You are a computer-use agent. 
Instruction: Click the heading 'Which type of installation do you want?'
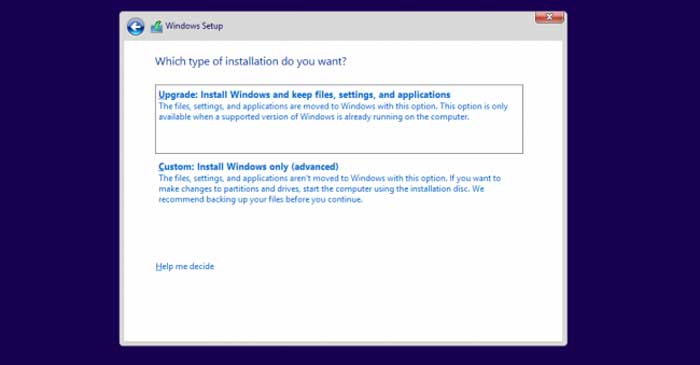pyautogui.click(x=250, y=61)
